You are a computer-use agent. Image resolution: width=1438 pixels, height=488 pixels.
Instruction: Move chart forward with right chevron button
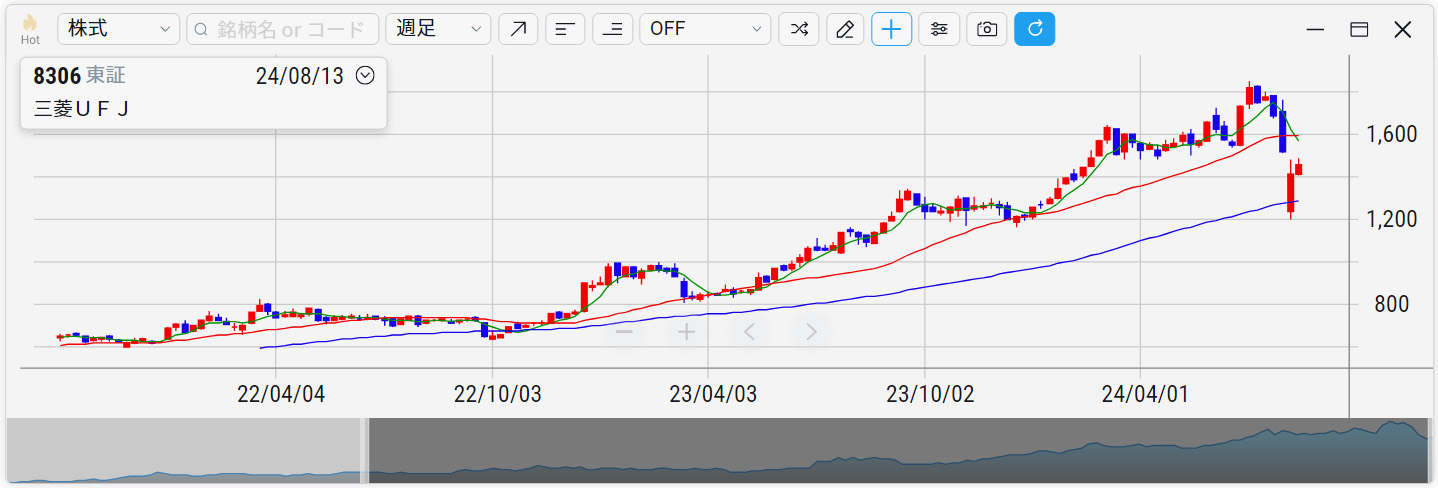(812, 332)
